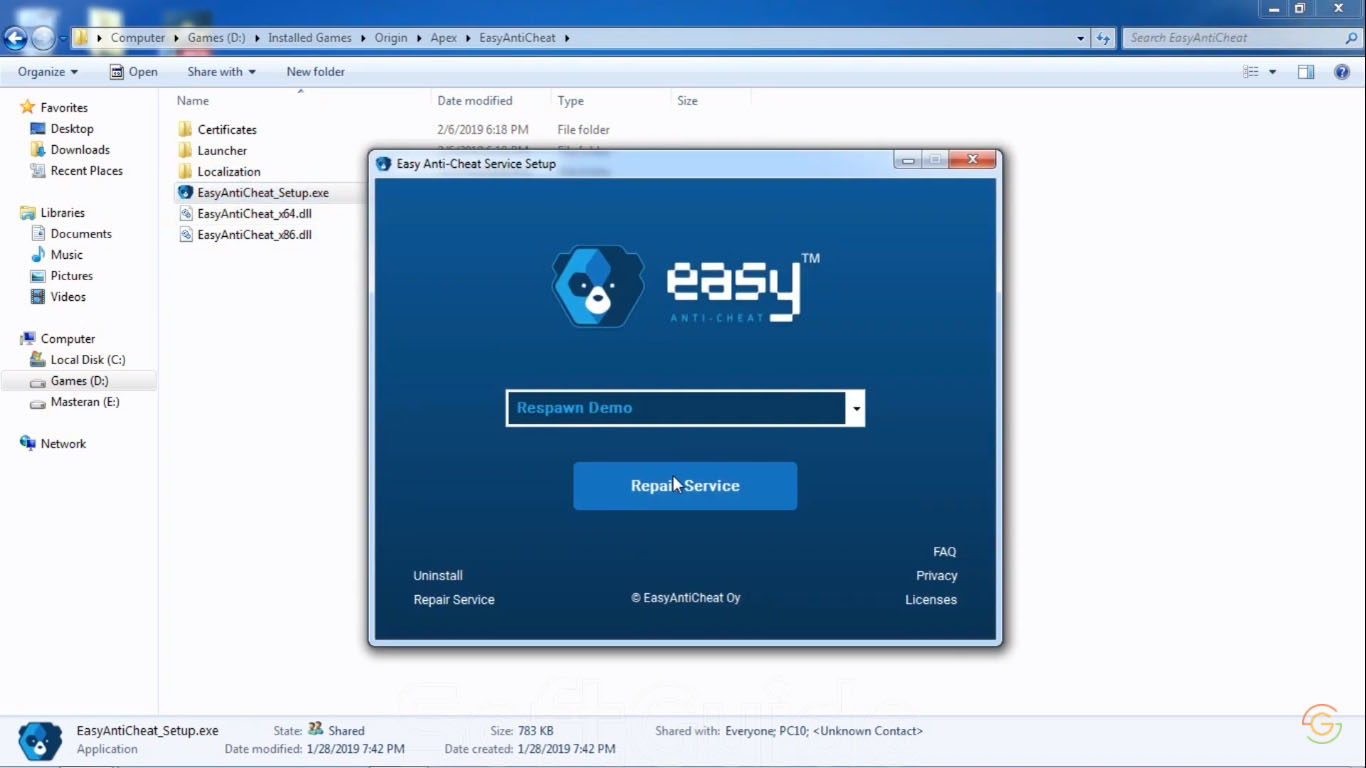This screenshot has height=768, width=1366.
Task: Open the Documents library
Action: [x=81, y=234]
